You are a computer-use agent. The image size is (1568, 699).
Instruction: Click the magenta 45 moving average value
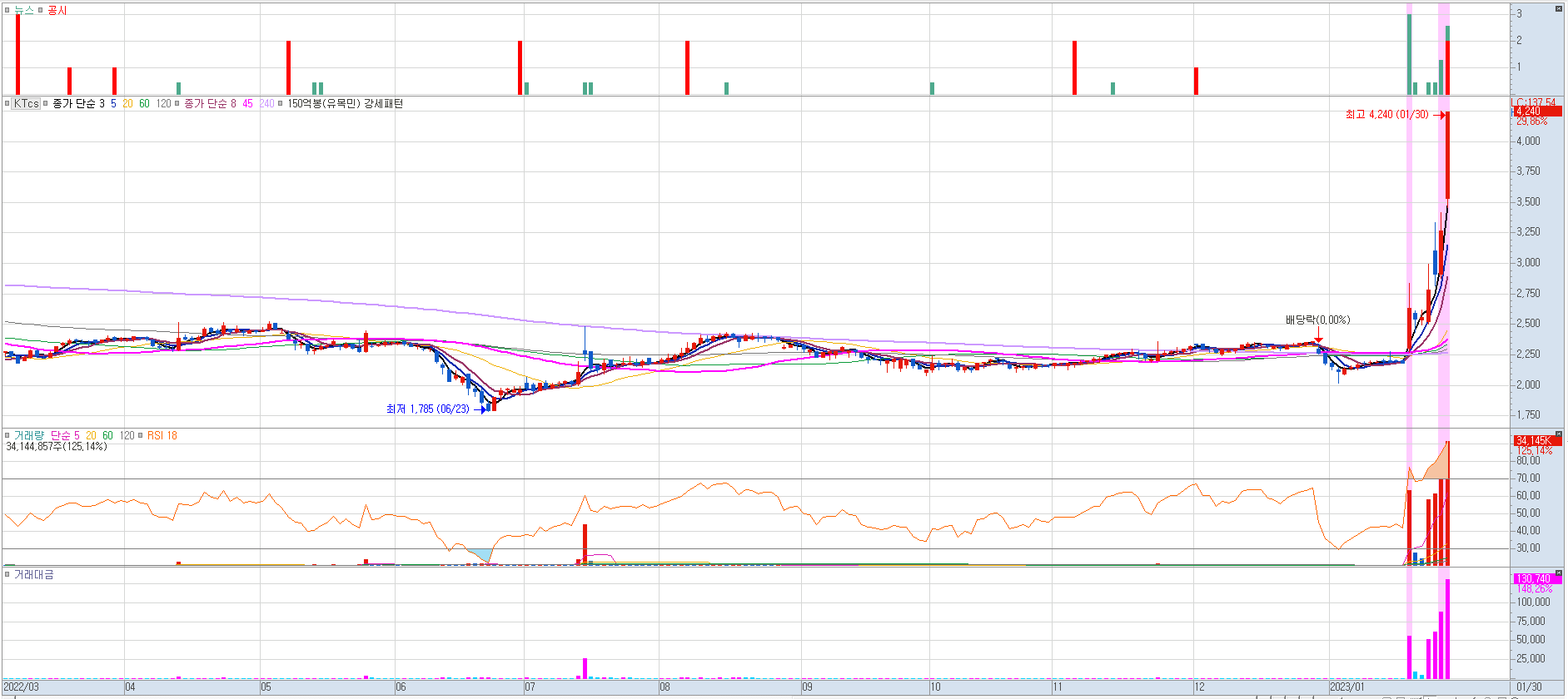247,104
